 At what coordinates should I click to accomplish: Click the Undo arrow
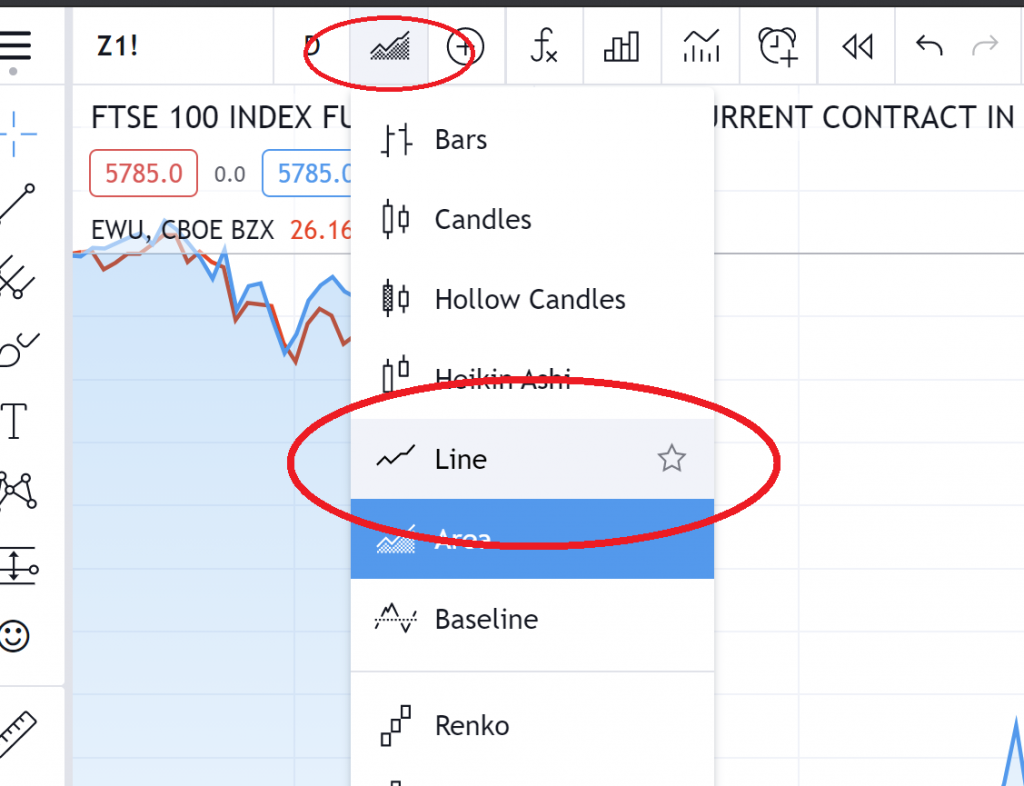tap(929, 46)
